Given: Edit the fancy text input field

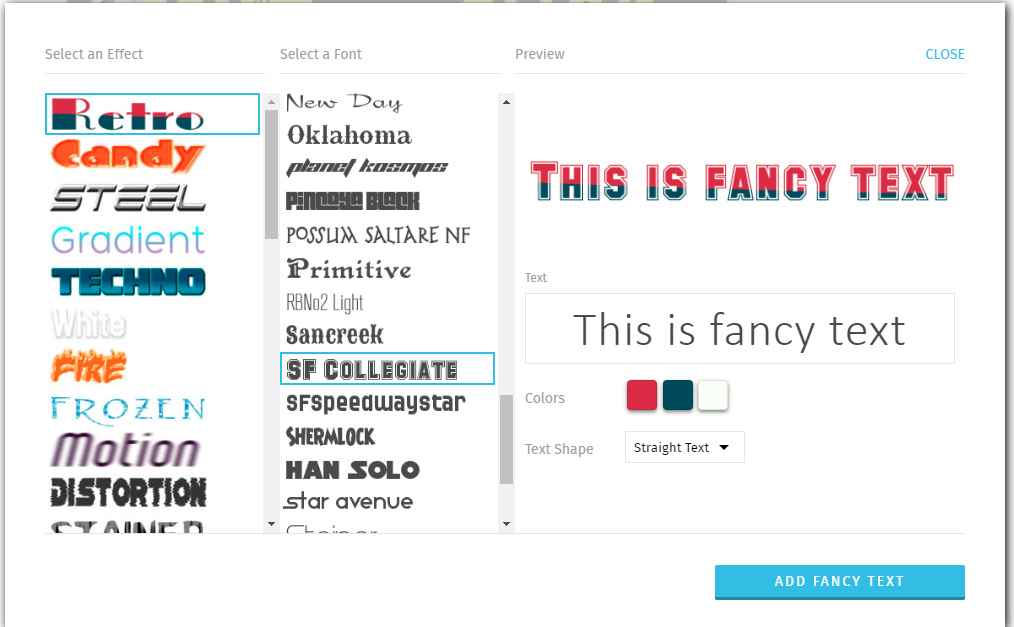Looking at the screenshot, I should coord(739,329).
